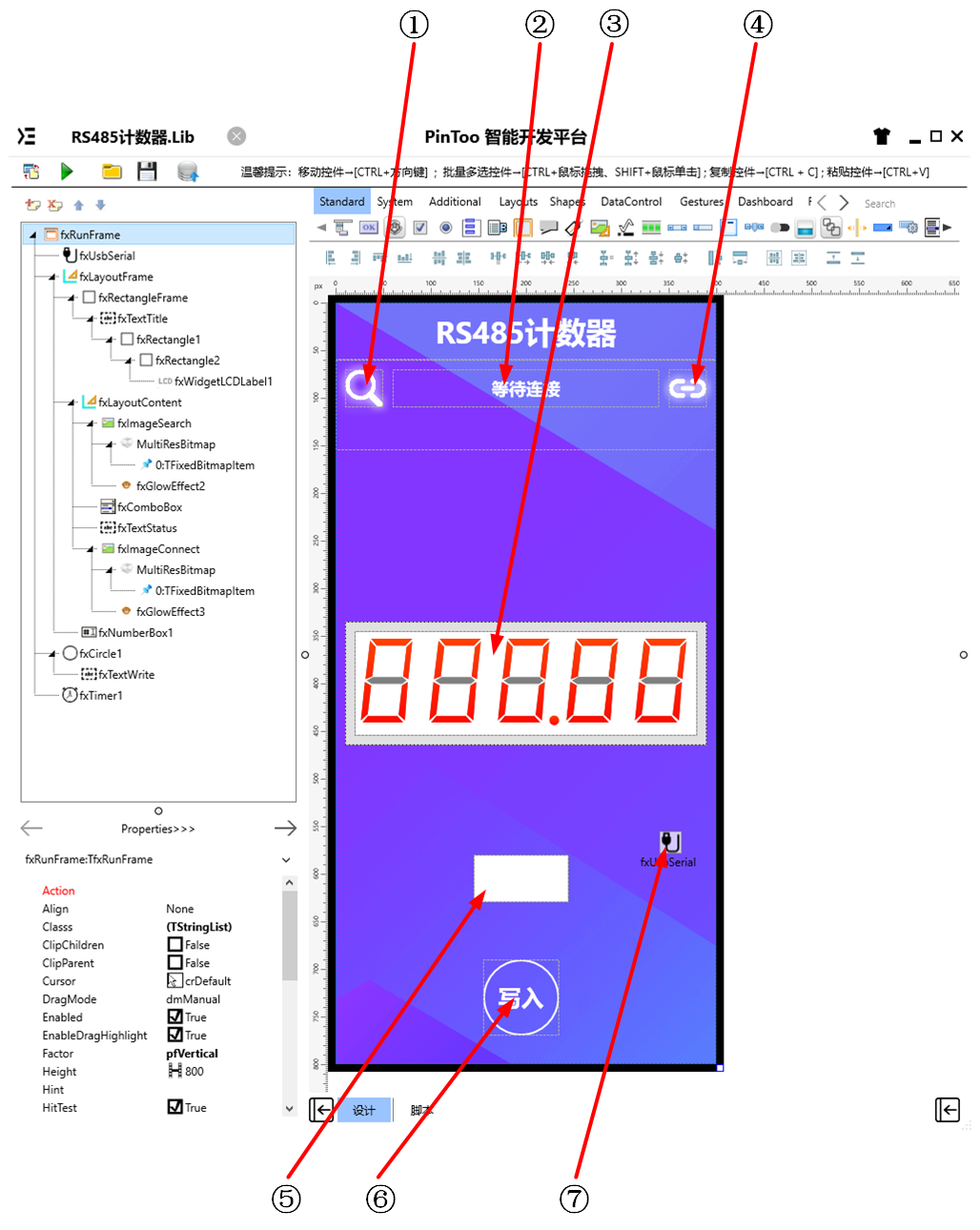Click the round 写入 write button on the canvas

[x=521, y=998]
